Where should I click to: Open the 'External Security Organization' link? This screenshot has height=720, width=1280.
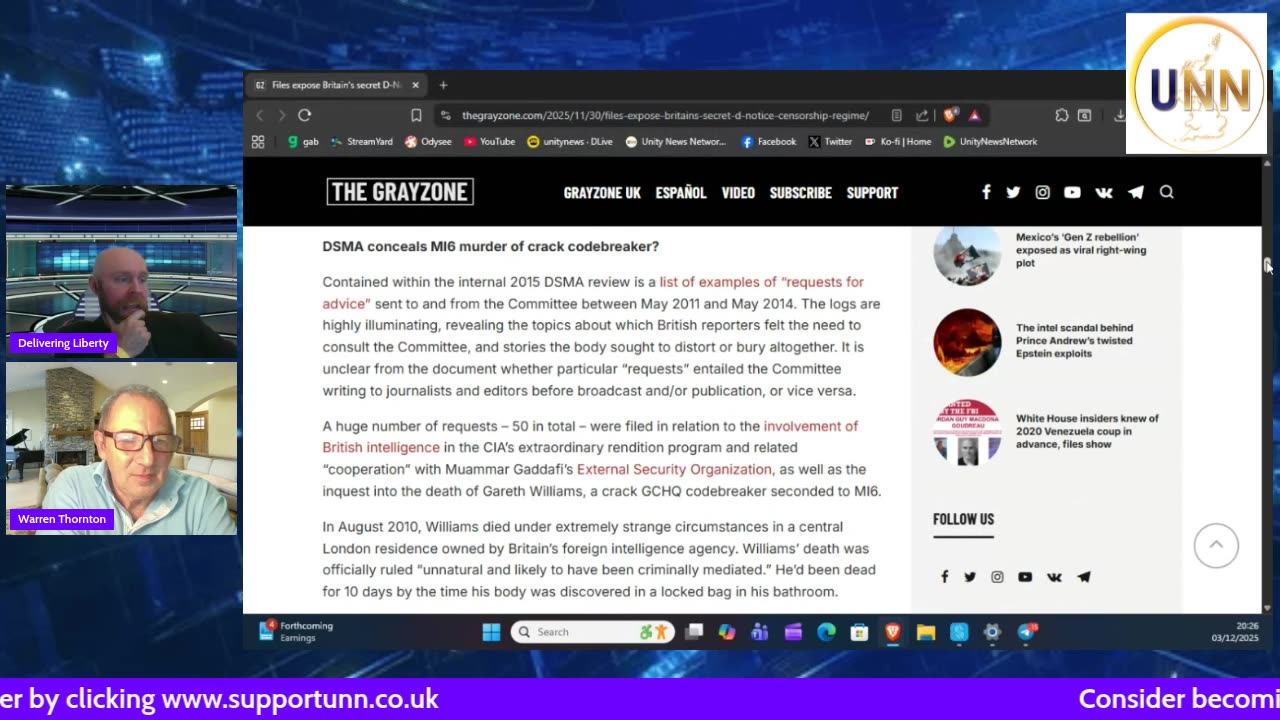tap(674, 469)
